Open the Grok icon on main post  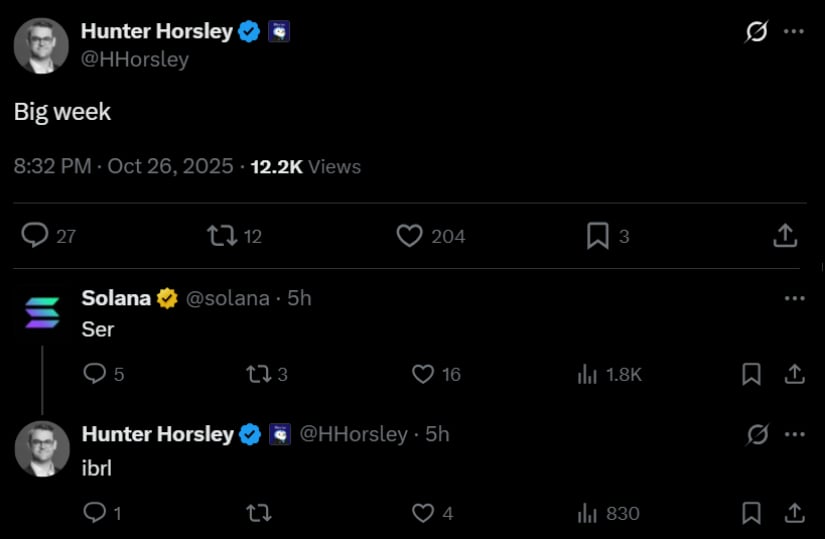[757, 32]
